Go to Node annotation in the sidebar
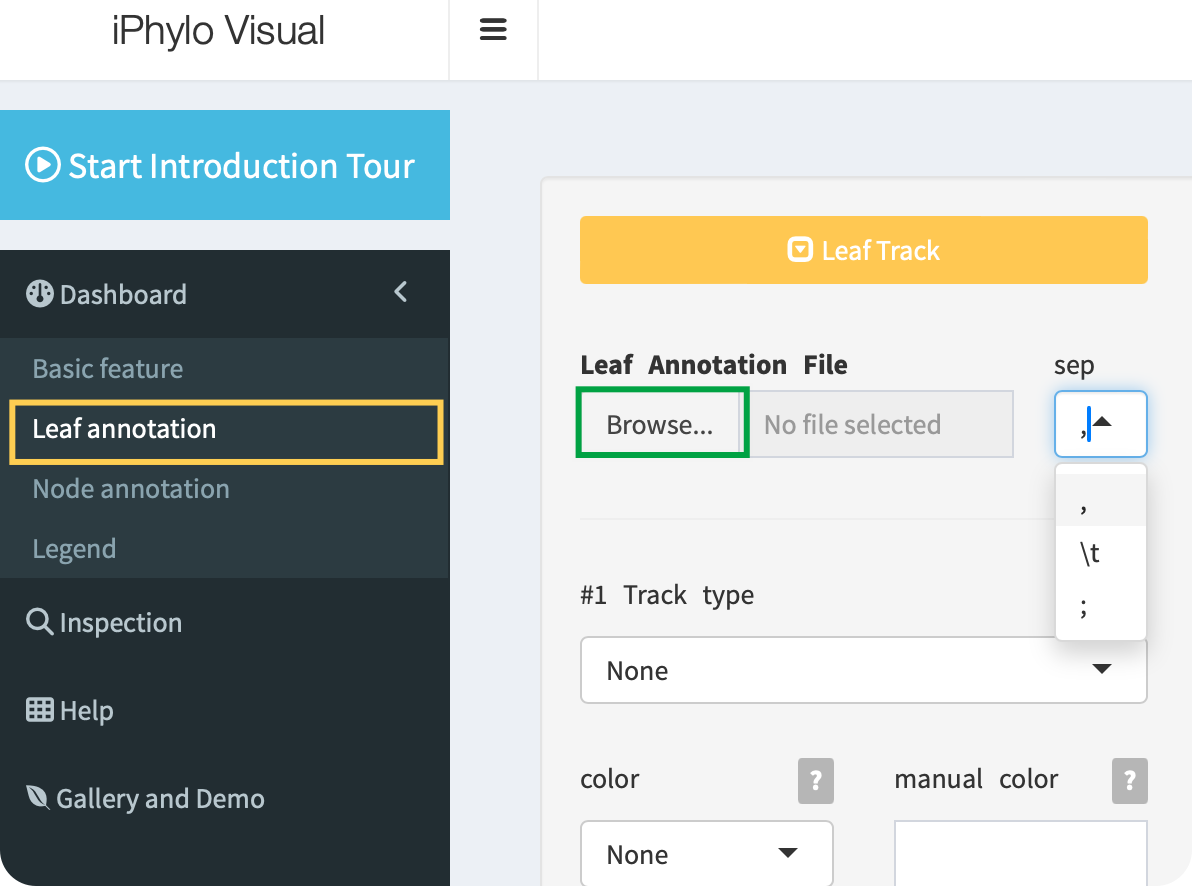 tap(131, 489)
